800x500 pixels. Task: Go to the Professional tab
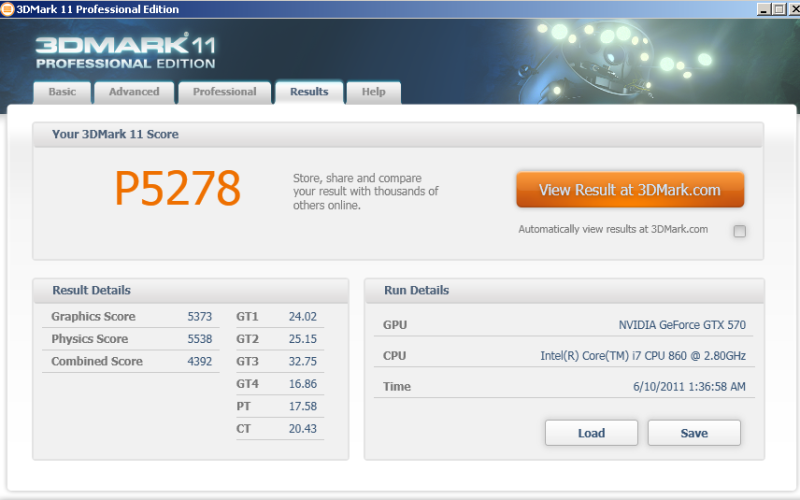click(x=224, y=92)
